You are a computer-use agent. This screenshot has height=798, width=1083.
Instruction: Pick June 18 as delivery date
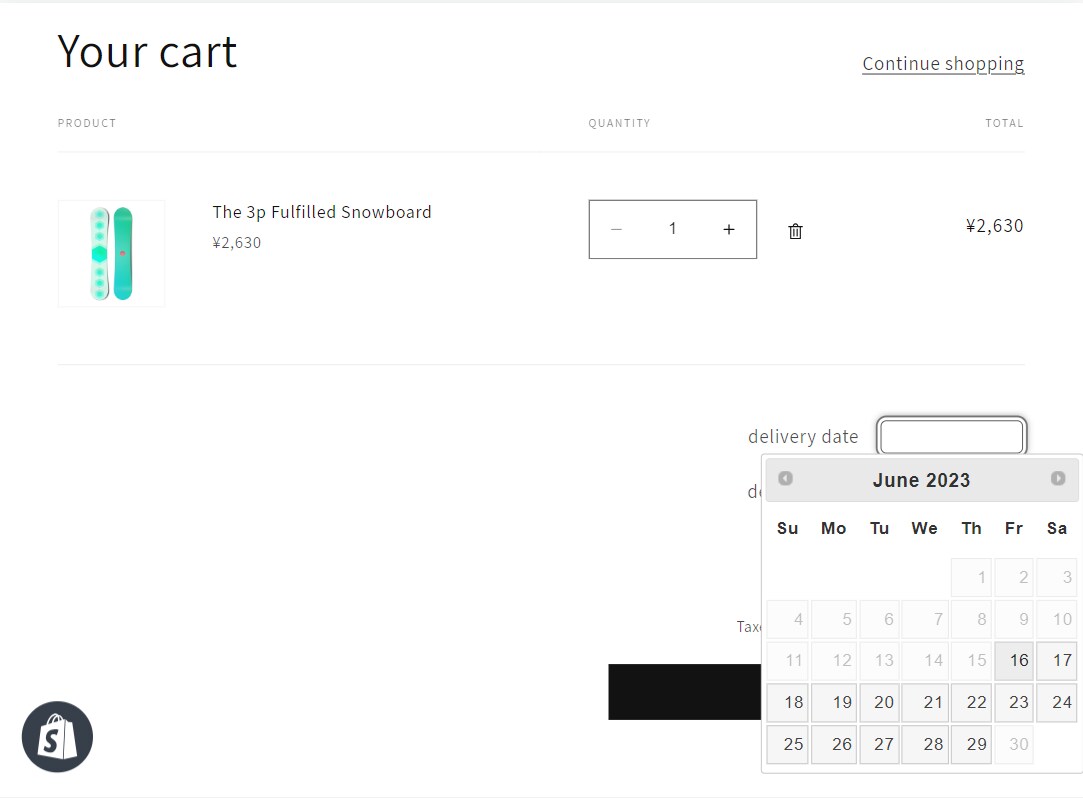point(788,703)
